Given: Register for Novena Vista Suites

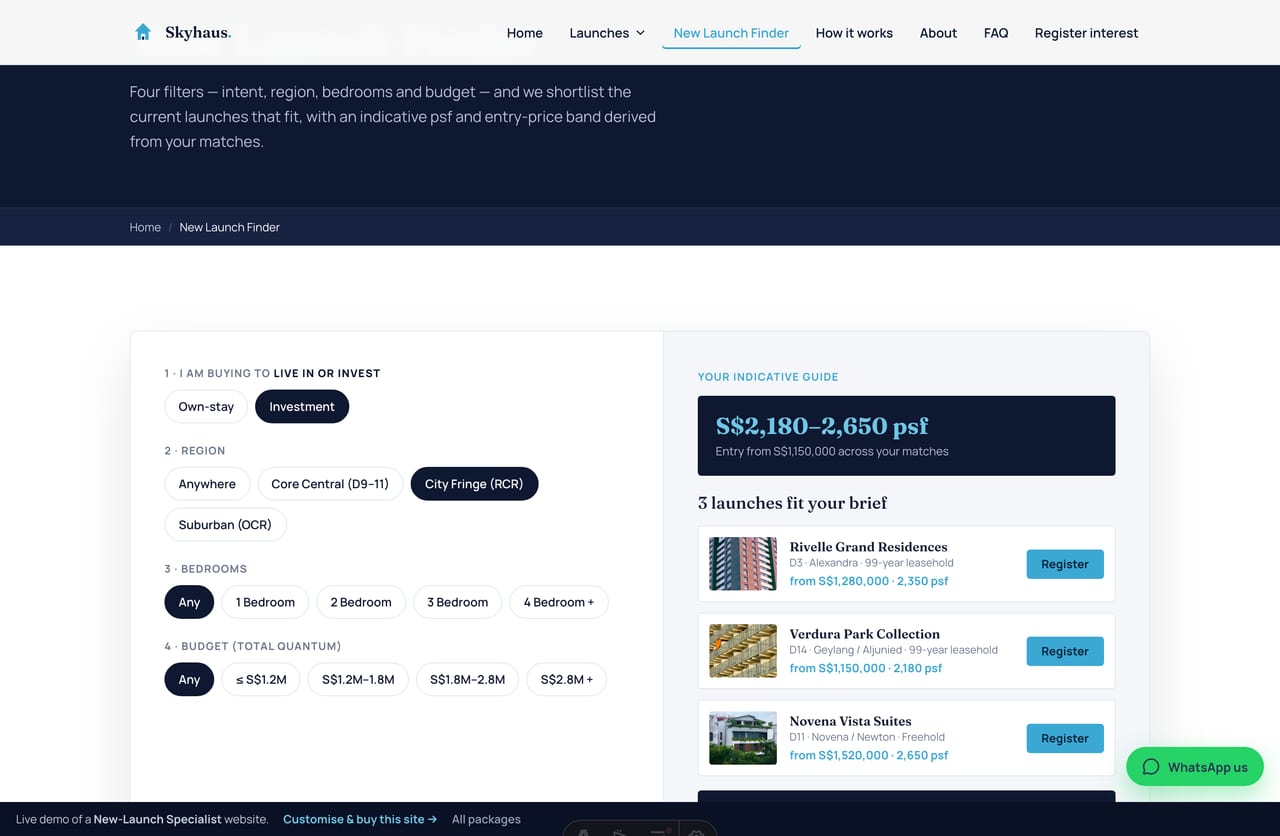Looking at the screenshot, I should click(1065, 738).
